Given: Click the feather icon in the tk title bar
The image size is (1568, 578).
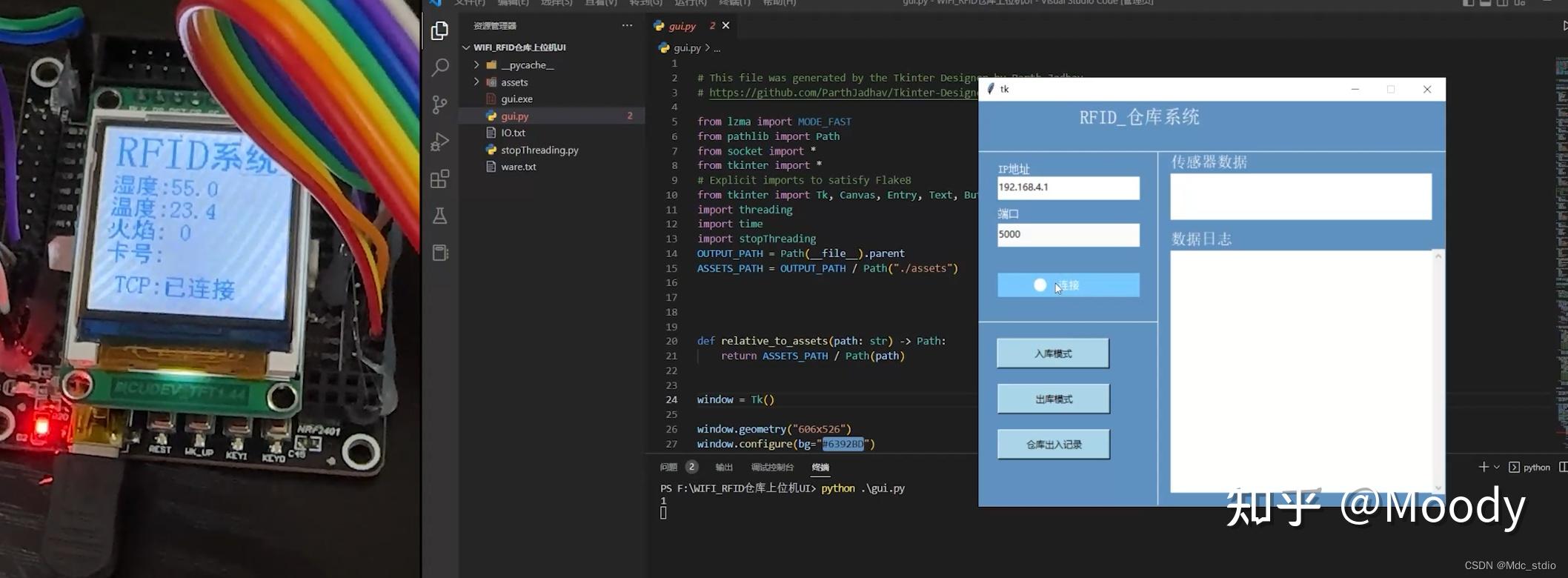Looking at the screenshot, I should (x=991, y=89).
